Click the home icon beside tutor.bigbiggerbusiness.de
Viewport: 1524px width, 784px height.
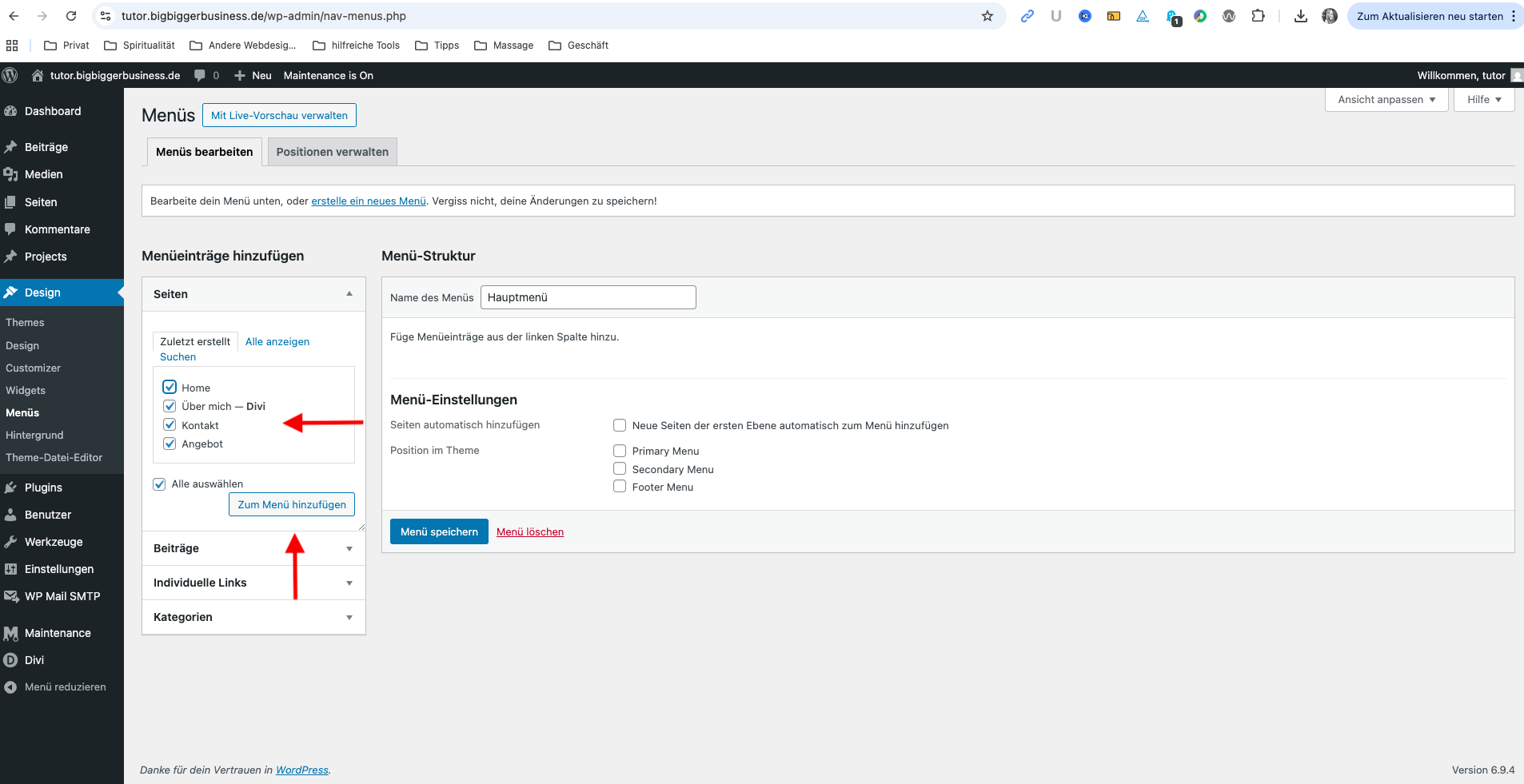pyautogui.click(x=37, y=75)
